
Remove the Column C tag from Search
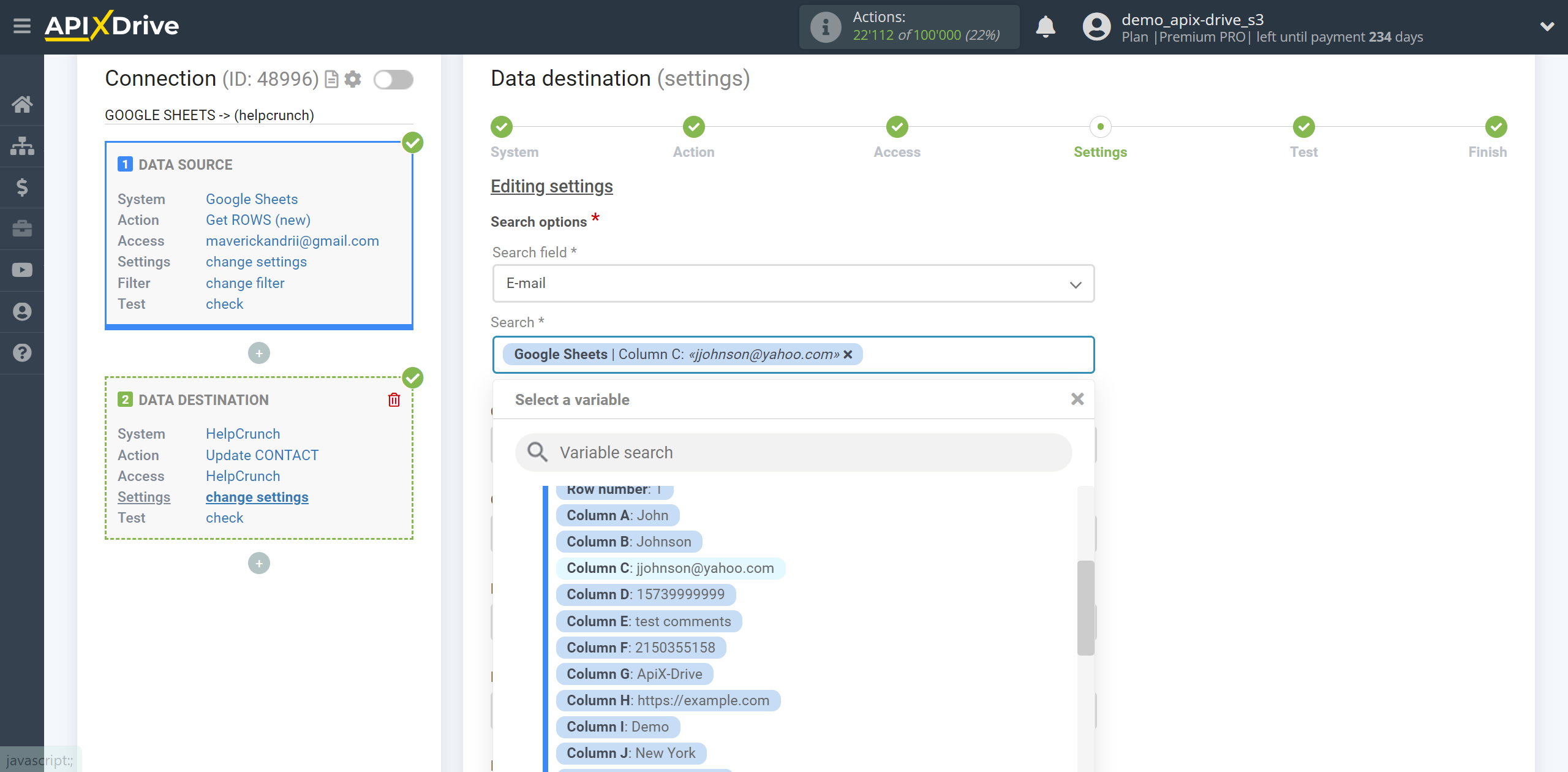pyautogui.click(x=848, y=354)
